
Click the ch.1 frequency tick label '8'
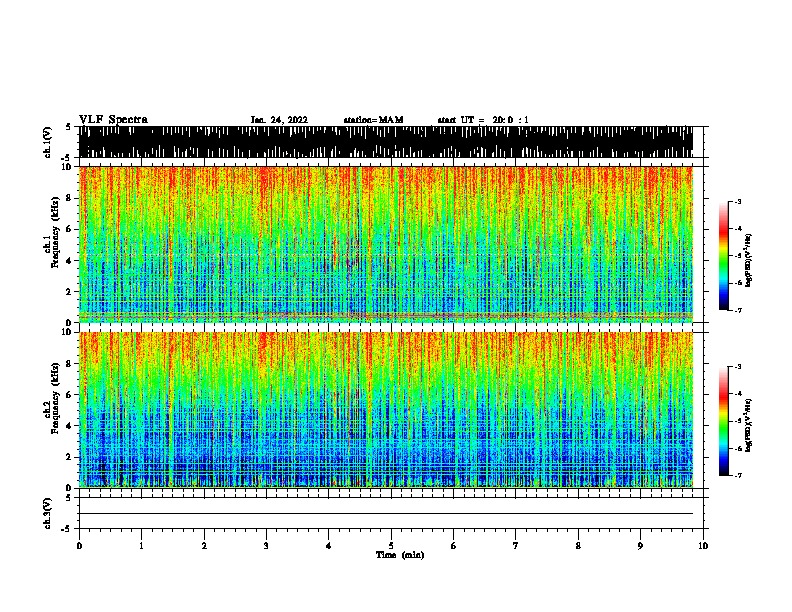[69, 198]
